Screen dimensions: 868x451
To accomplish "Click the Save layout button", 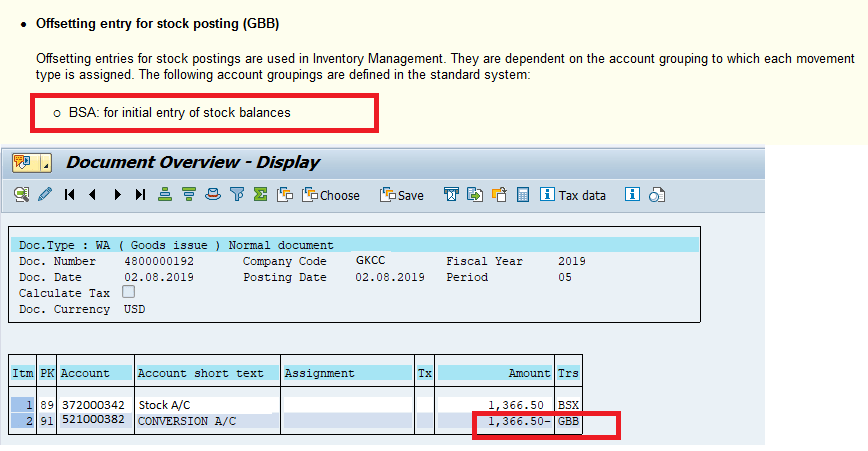I will point(402,195).
